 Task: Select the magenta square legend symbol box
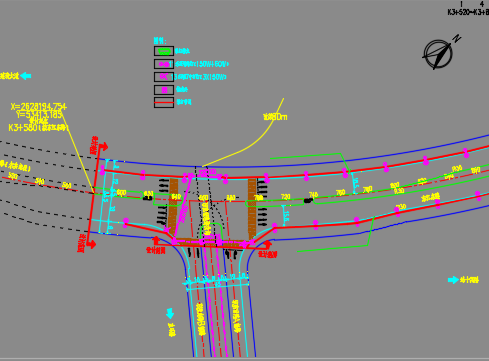click(x=164, y=90)
